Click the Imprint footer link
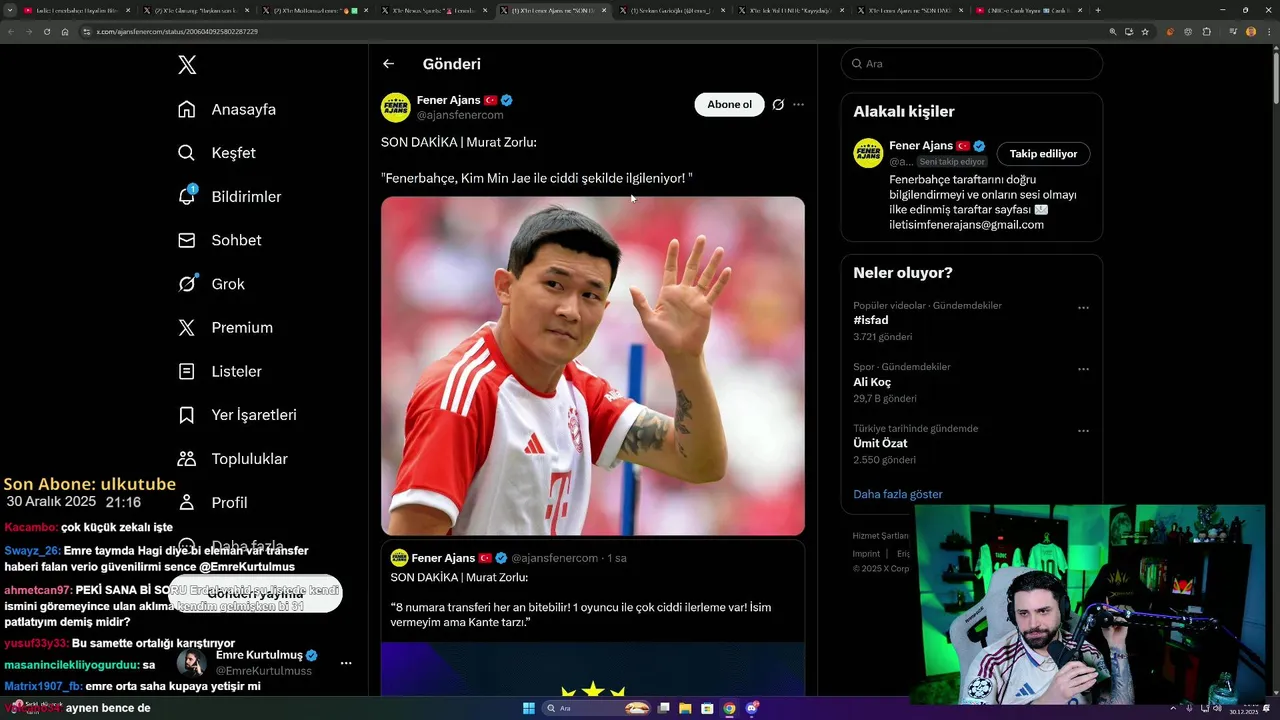The width and height of the screenshot is (1280, 720). pos(866,553)
